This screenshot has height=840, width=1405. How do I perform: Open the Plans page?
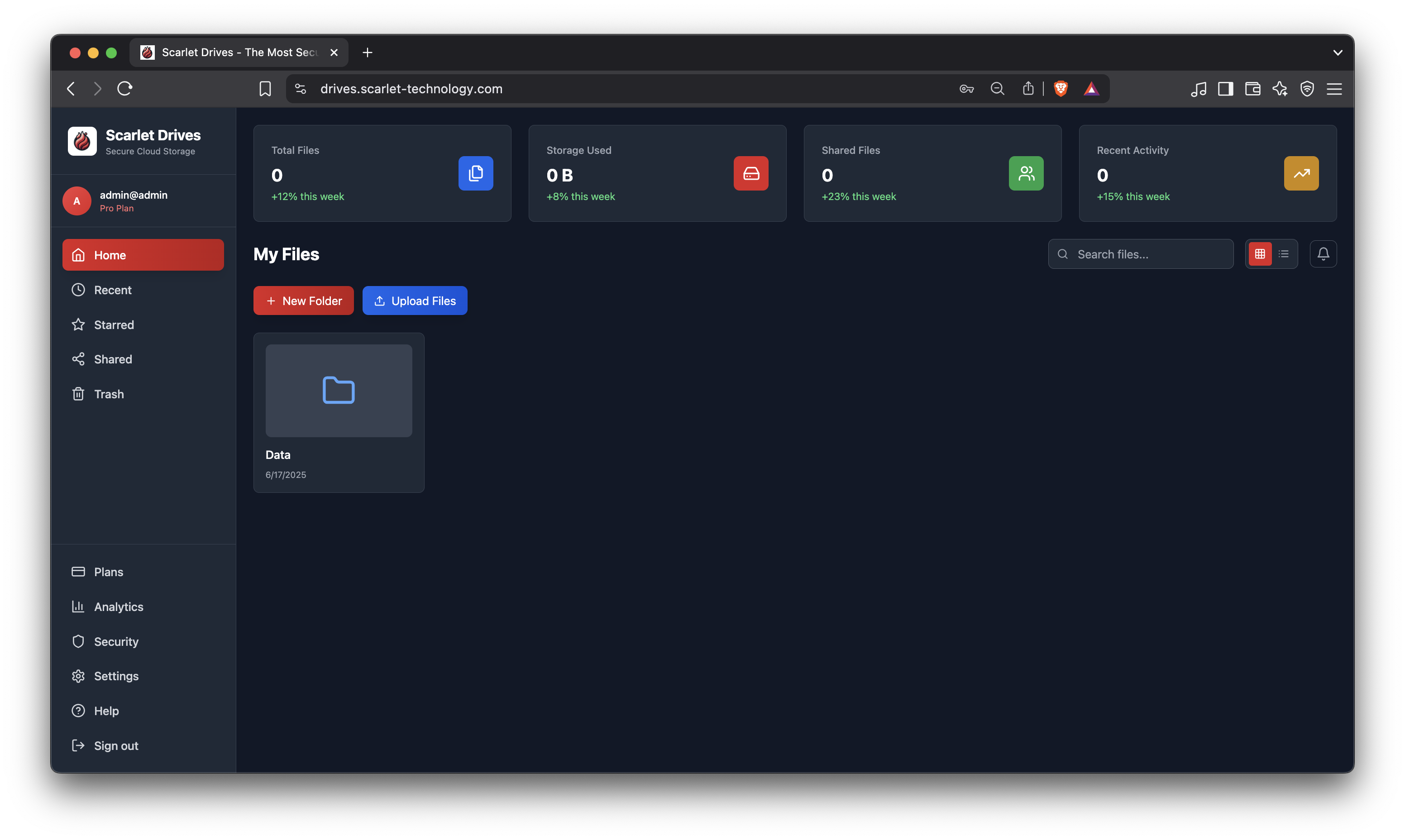coord(143,572)
